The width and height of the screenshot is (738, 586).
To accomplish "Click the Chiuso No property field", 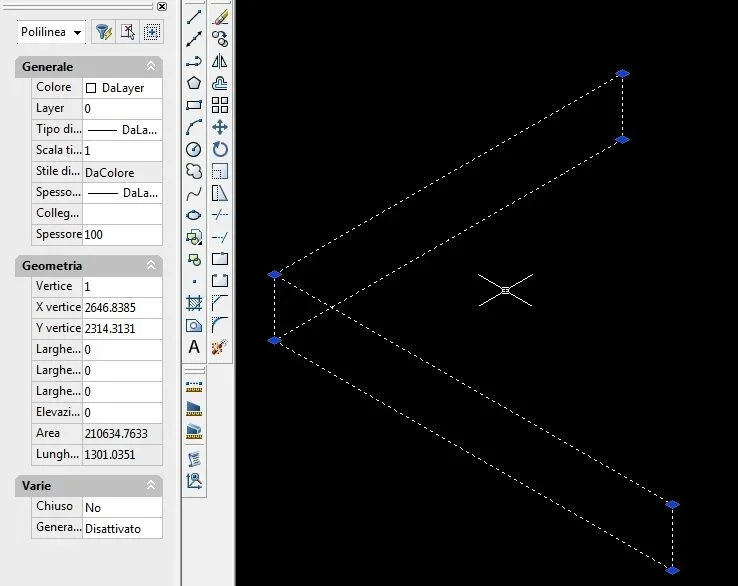I will (122, 507).
